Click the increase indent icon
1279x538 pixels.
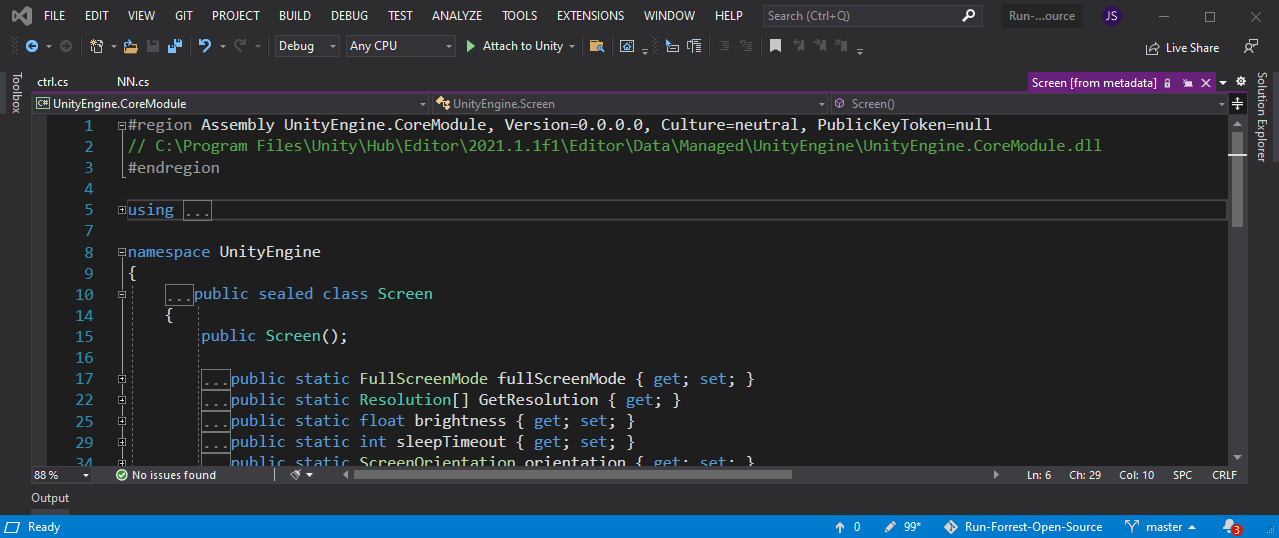(x=746, y=46)
